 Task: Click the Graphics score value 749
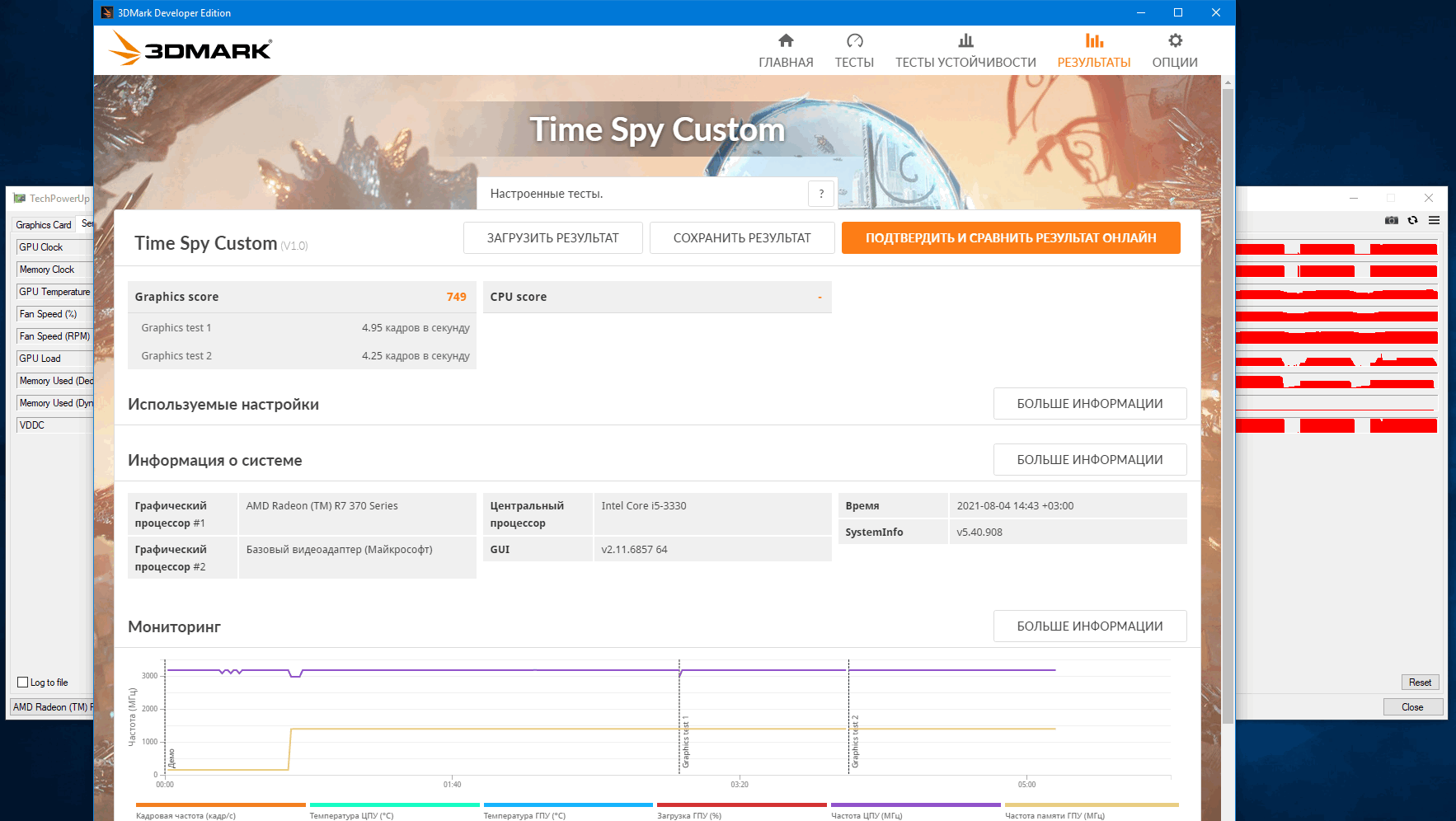(x=457, y=297)
